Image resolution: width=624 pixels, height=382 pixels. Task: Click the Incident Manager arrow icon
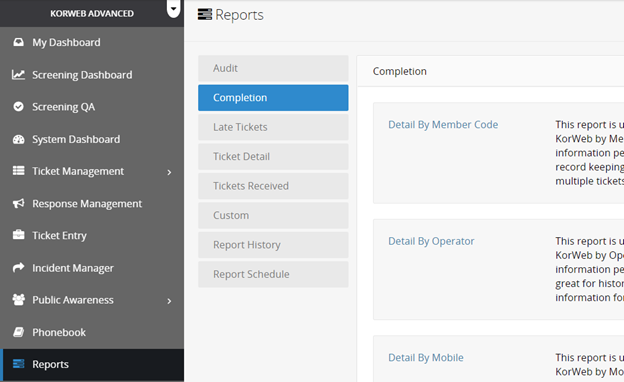pos(18,268)
